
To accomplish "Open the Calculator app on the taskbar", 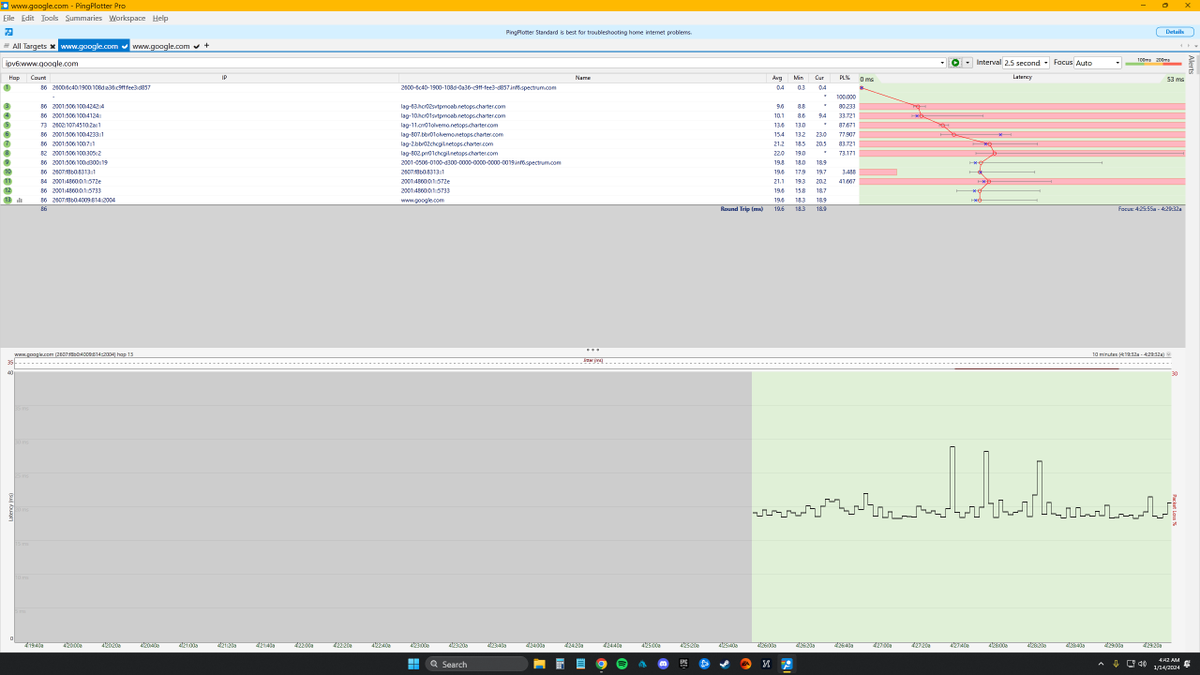I will pos(559,664).
